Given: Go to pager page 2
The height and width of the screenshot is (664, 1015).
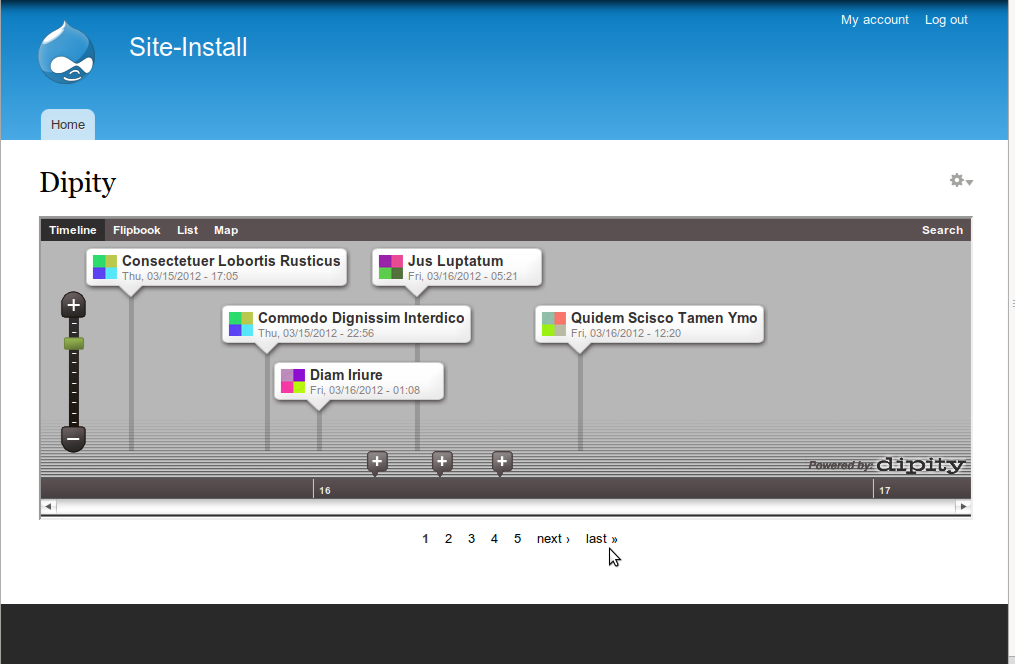Looking at the screenshot, I should (x=448, y=539).
